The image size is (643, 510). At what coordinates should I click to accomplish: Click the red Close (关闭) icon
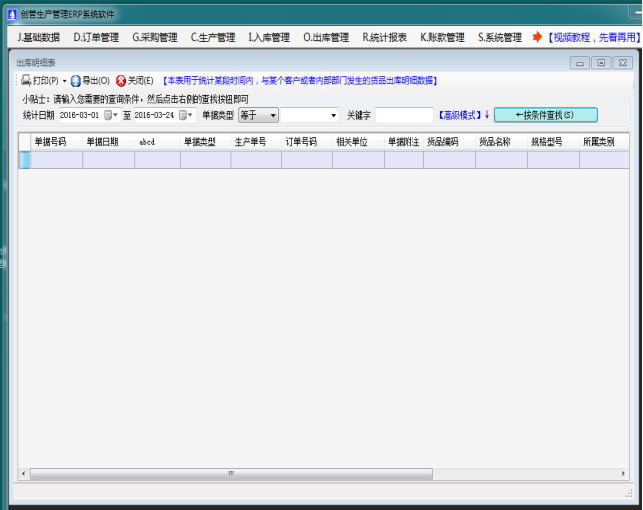(121, 80)
